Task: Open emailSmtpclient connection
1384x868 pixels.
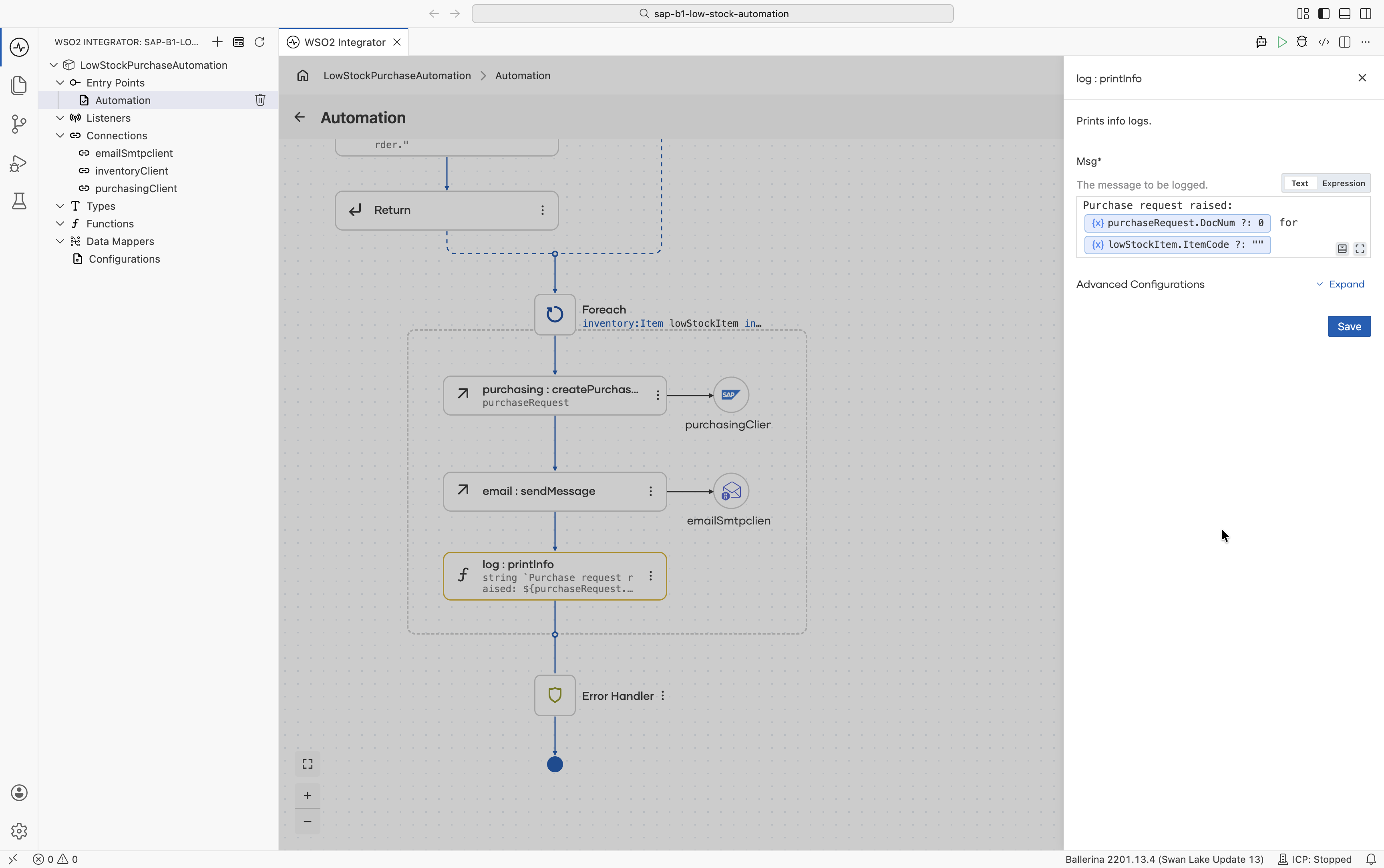Action: (134, 153)
